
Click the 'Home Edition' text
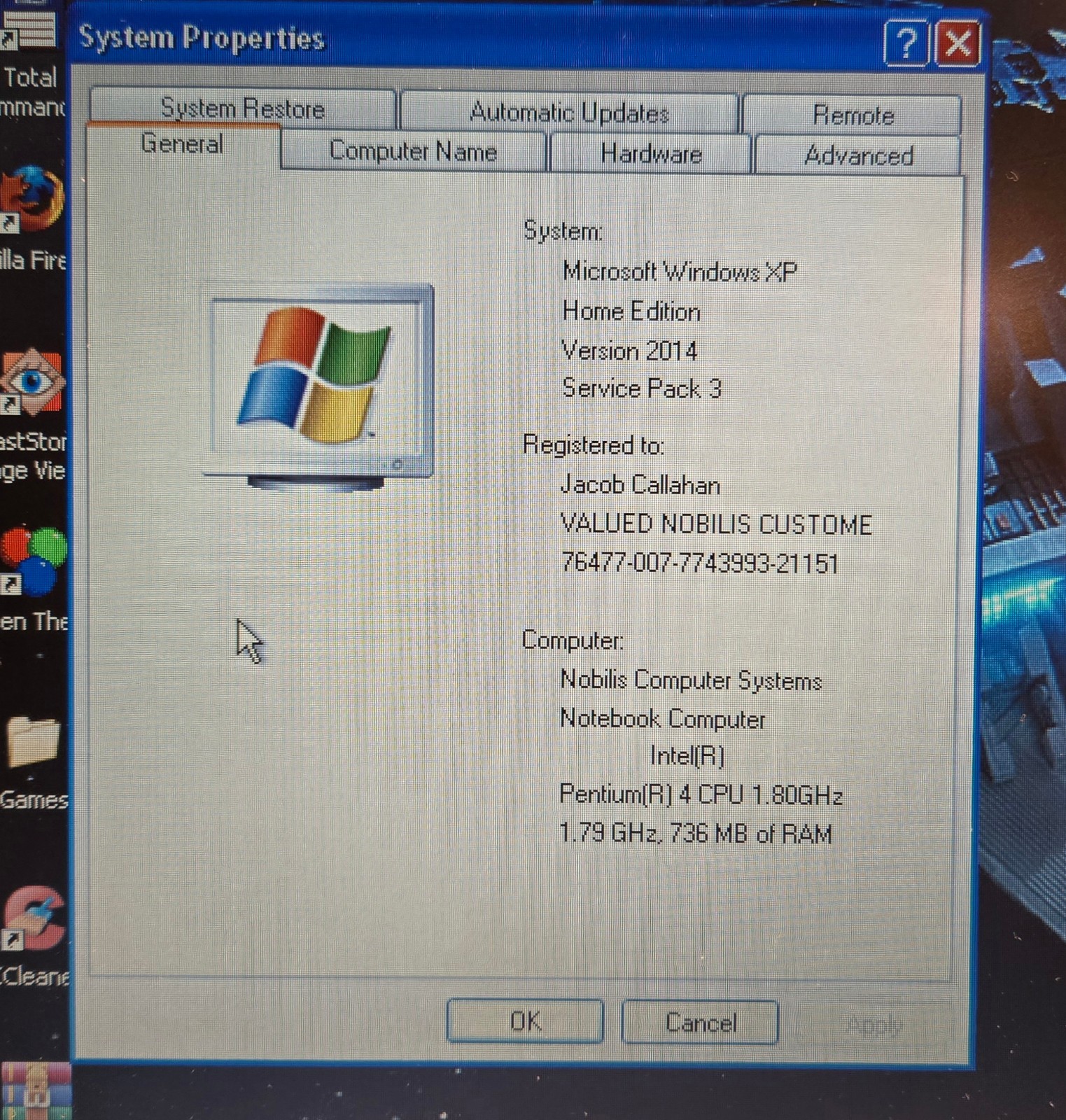coord(631,311)
